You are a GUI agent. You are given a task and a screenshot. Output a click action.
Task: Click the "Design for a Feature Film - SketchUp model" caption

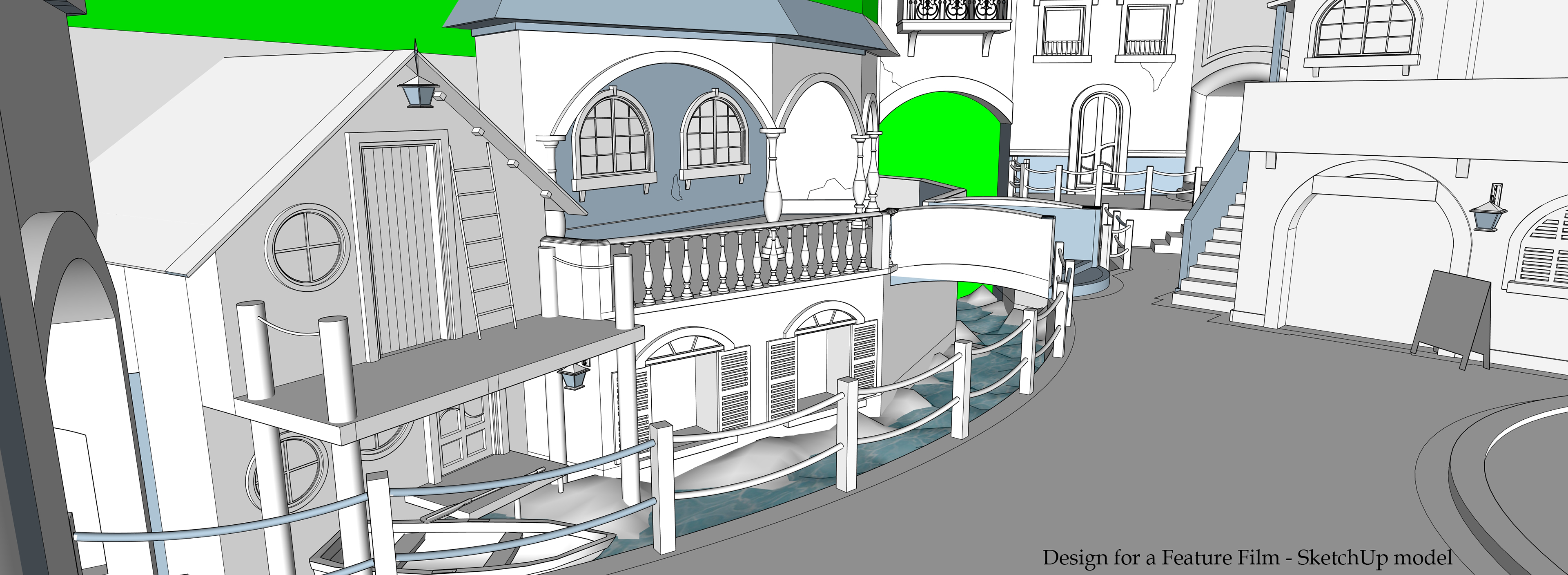[x=1248, y=558]
